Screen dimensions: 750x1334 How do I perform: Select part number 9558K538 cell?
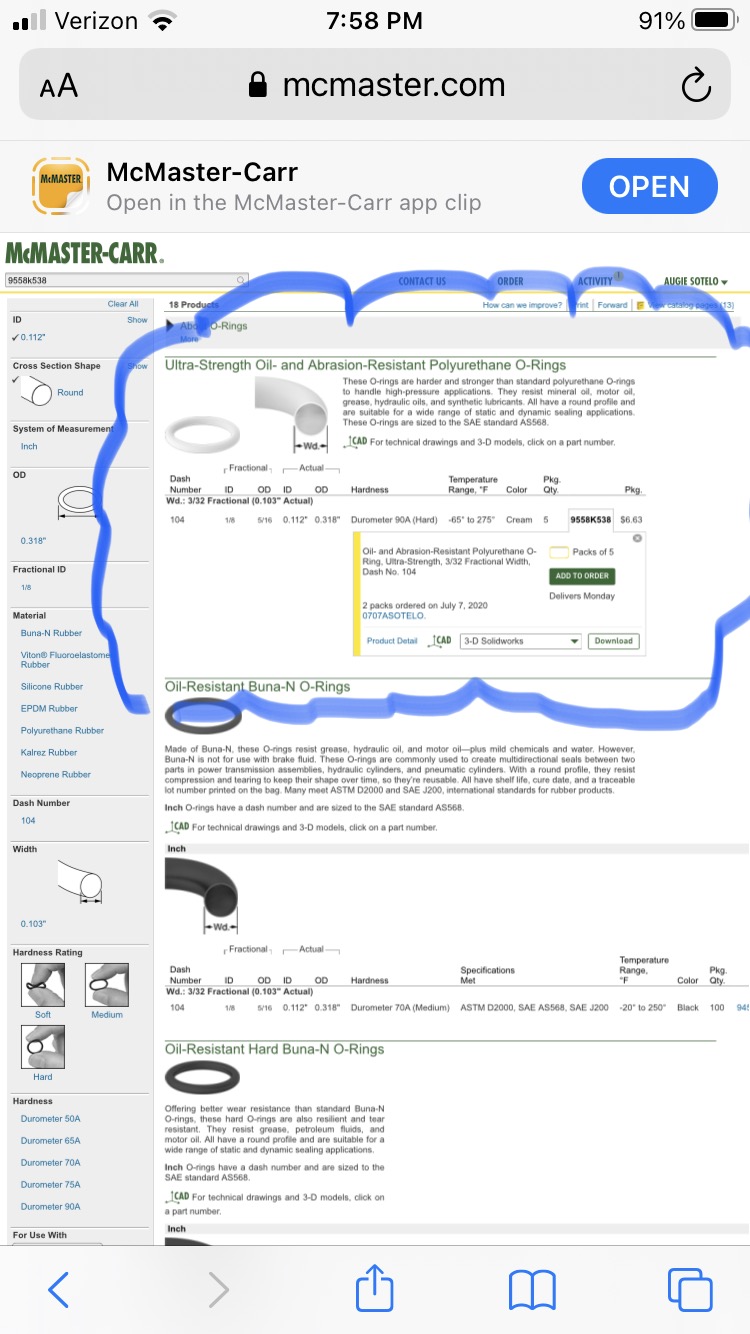pos(590,520)
